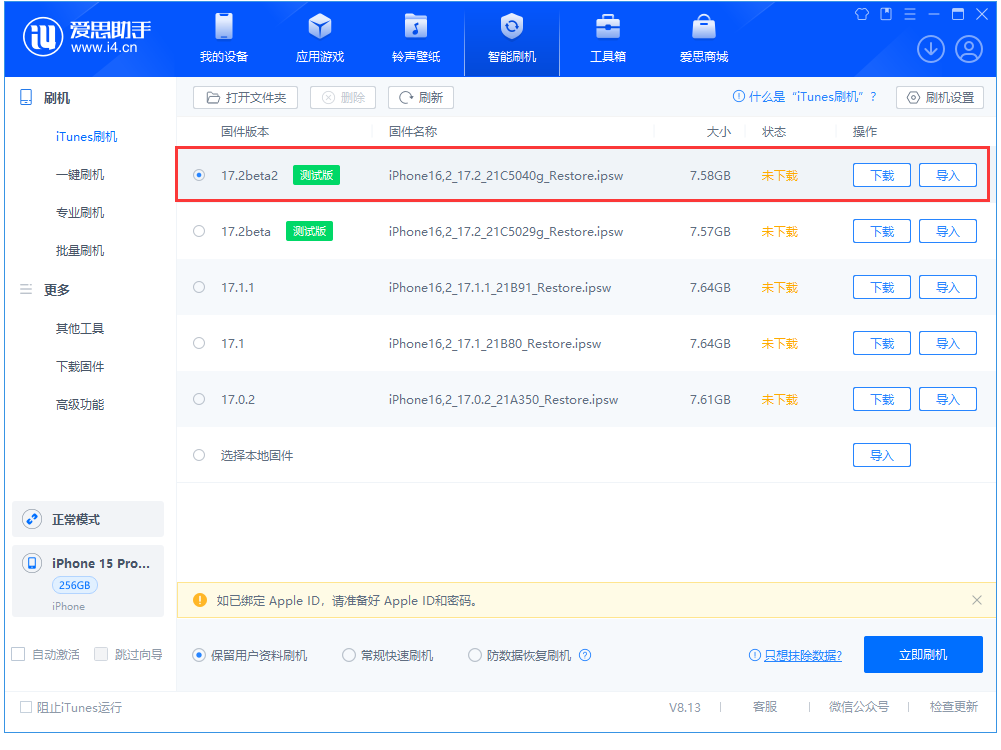Viewport: 1001px width, 750px height.
Task: Open the hamburger menu in the title bar
Action: pos(910,14)
